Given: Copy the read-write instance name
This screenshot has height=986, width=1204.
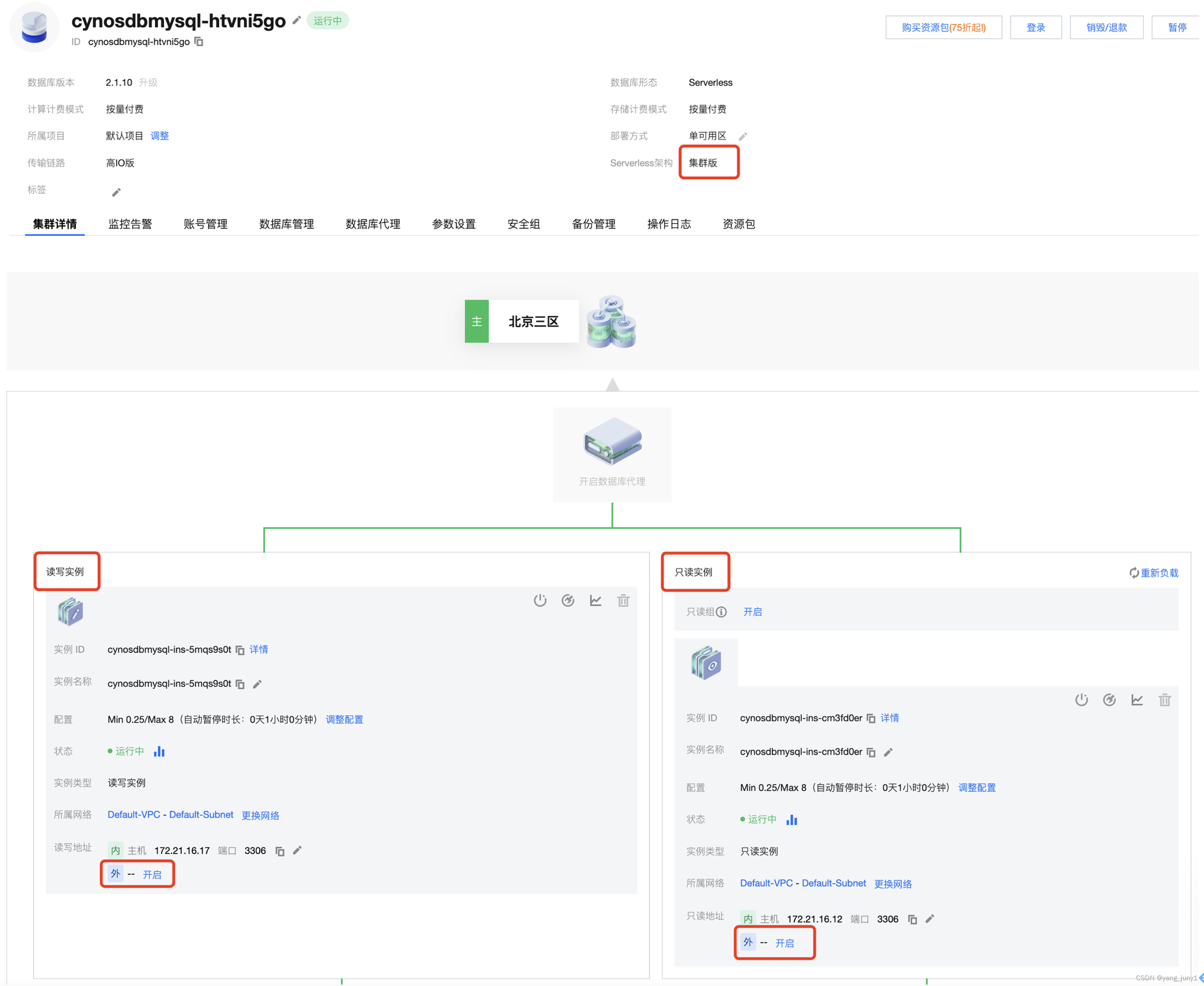Looking at the screenshot, I should pos(240,684).
